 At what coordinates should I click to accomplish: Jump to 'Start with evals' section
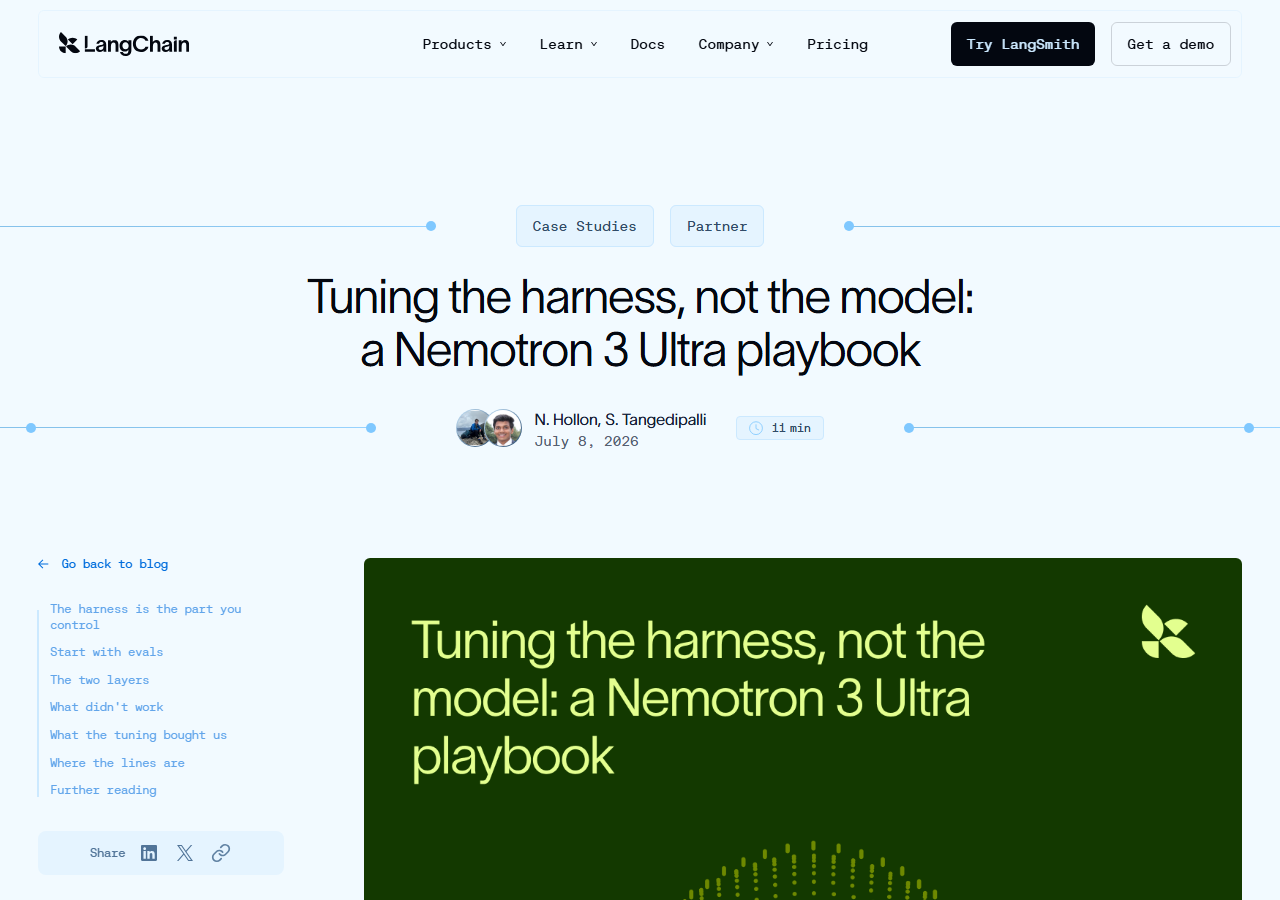point(107,652)
